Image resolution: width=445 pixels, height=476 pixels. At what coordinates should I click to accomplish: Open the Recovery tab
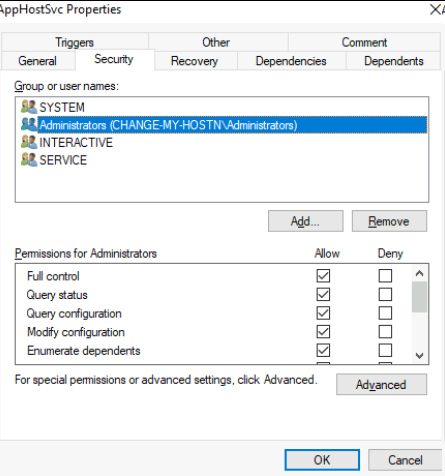pos(195,61)
